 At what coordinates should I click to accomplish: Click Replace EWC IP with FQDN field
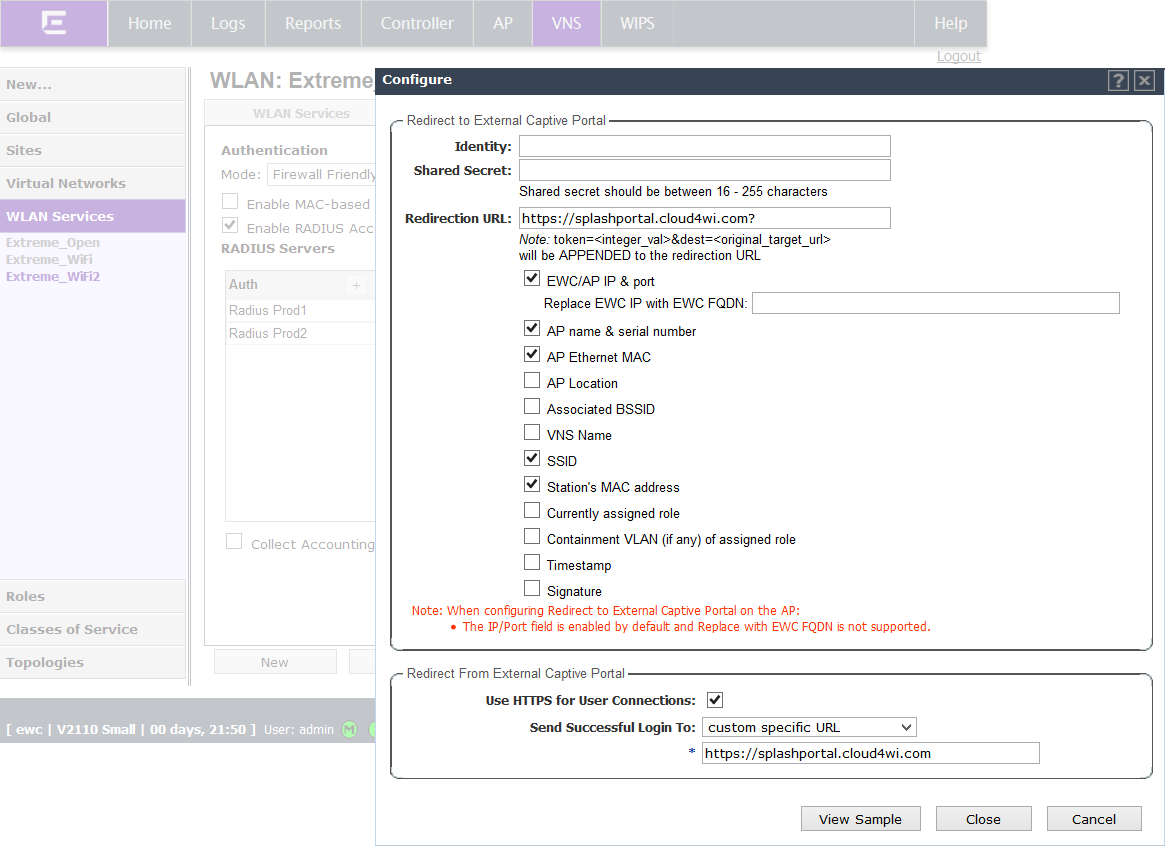pyautogui.click(x=935, y=303)
